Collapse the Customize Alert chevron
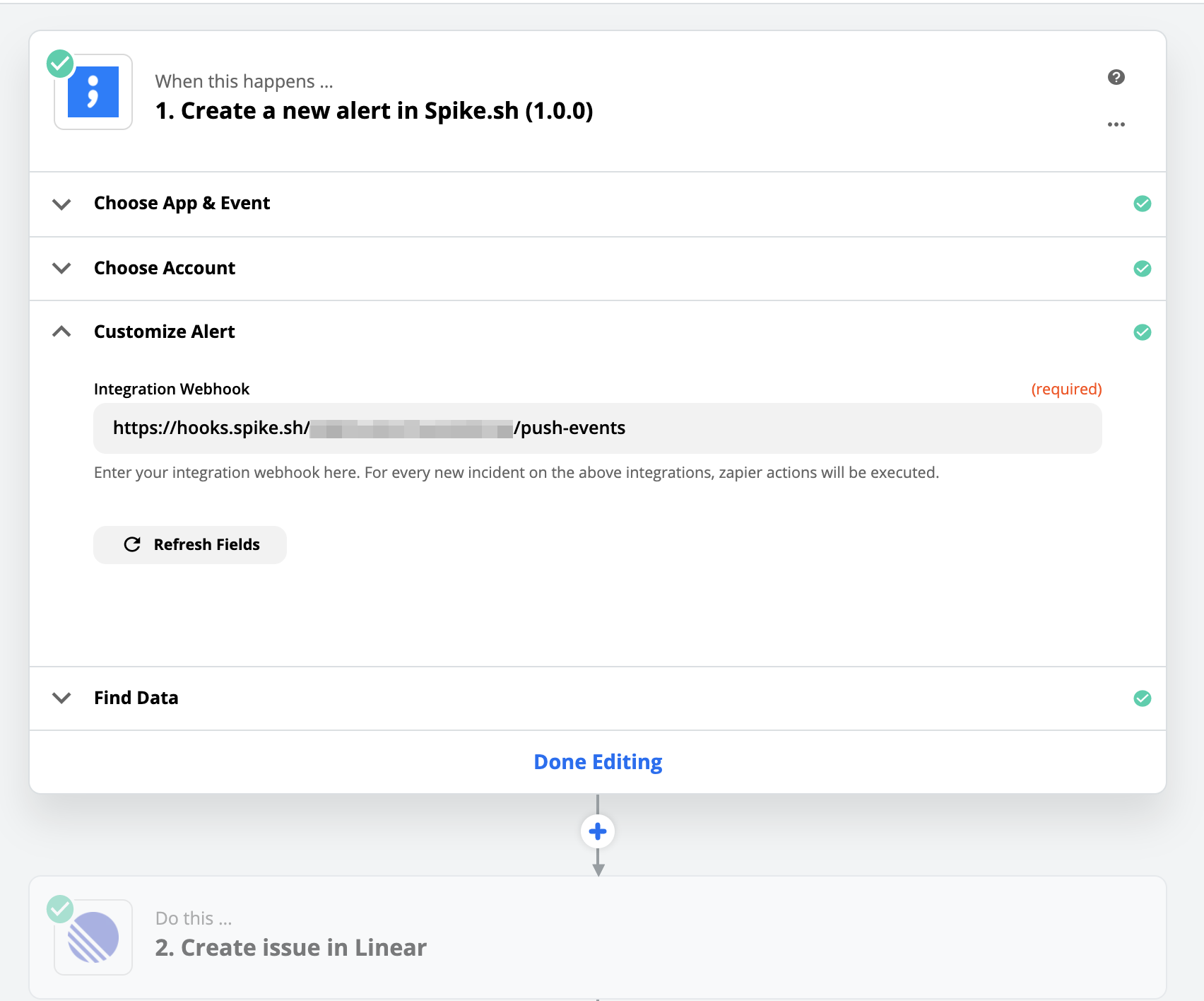Image resolution: width=1204 pixels, height=1001 pixels. point(62,332)
